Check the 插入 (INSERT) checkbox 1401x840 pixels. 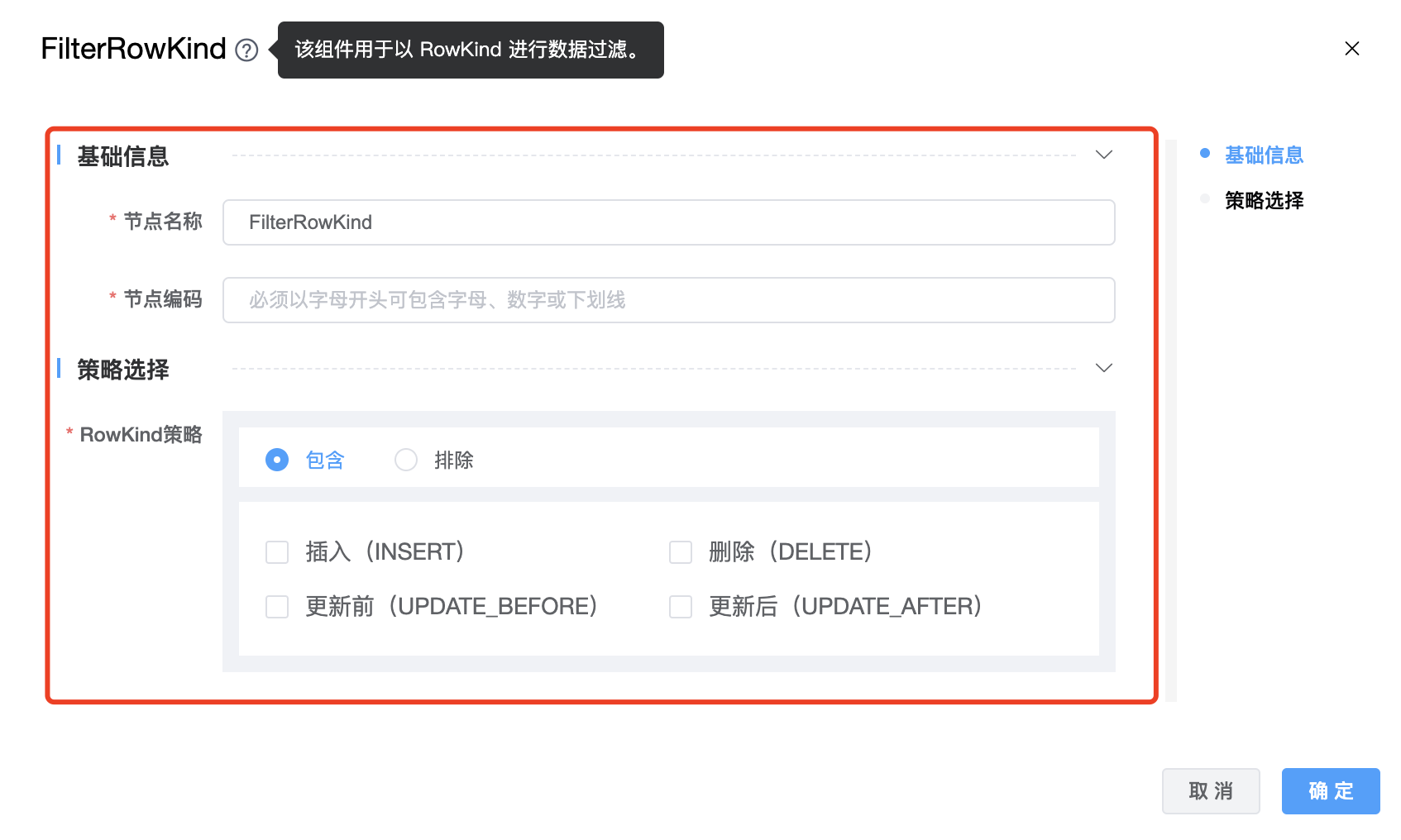(277, 552)
